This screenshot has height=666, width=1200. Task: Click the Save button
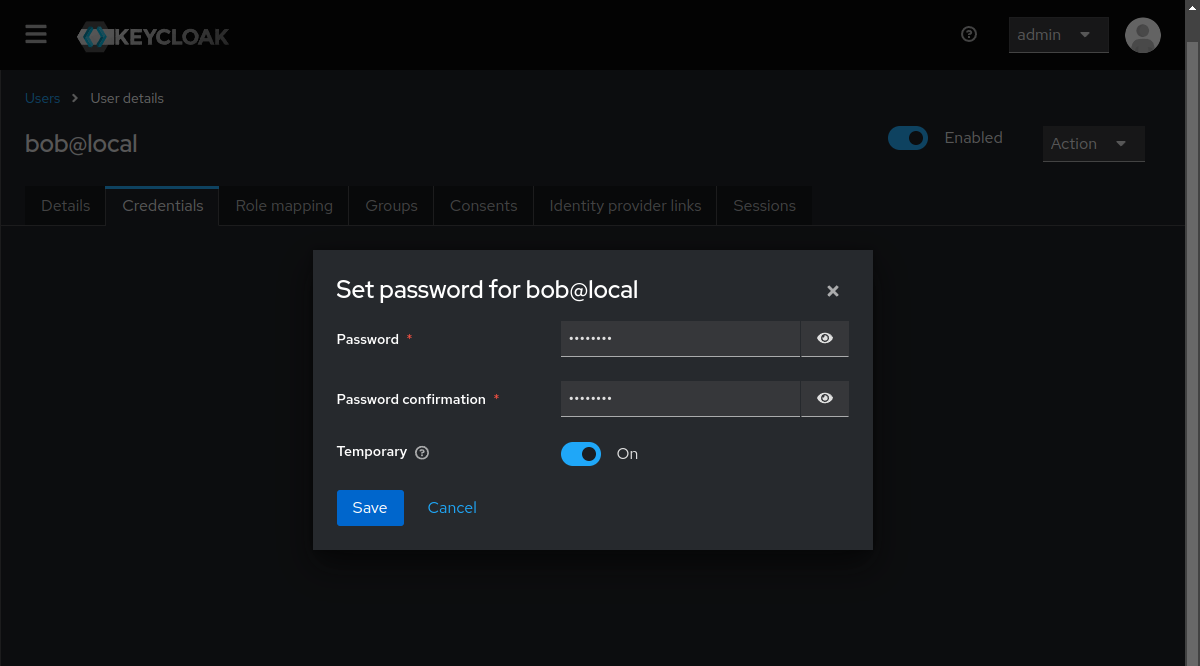[x=369, y=508]
